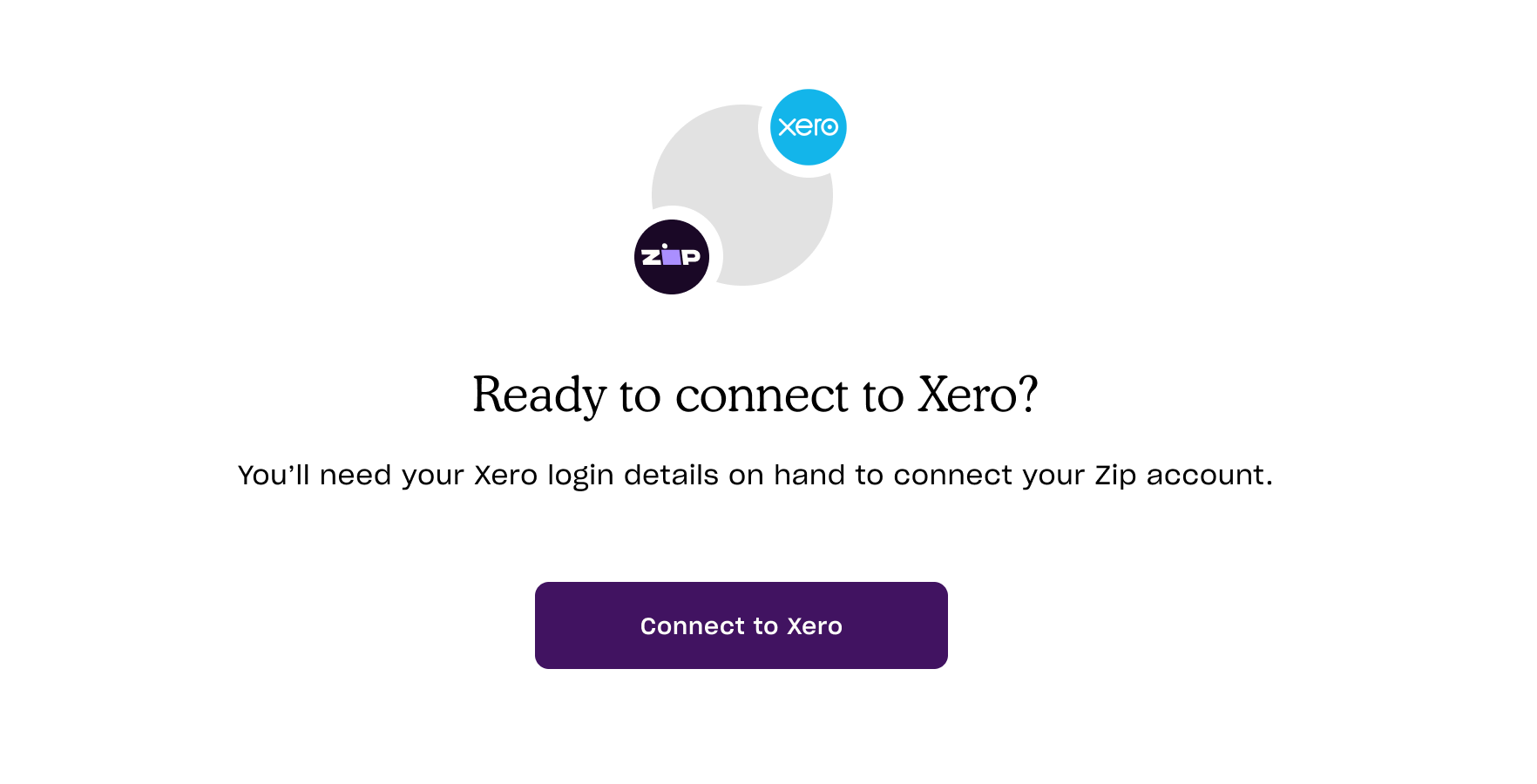Click the word account ending the description
The width and height of the screenshot is (1537, 784).
click(1209, 476)
